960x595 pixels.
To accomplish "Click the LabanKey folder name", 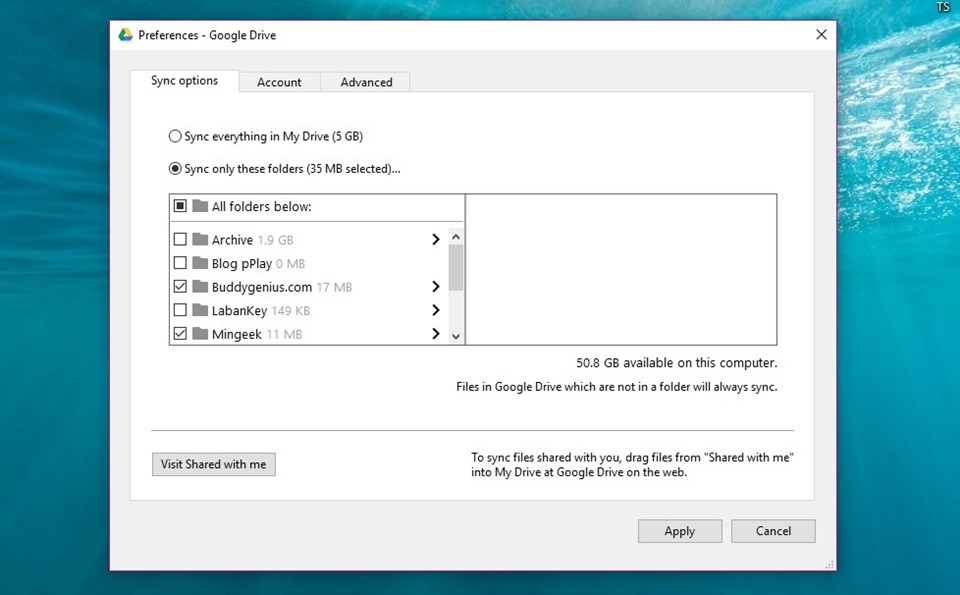I will coord(239,311).
